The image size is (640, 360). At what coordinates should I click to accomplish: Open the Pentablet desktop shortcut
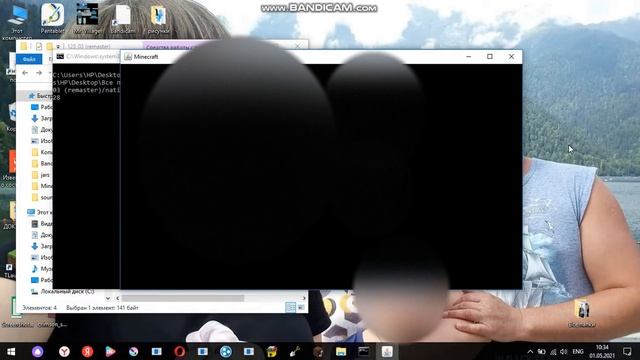tap(52, 18)
